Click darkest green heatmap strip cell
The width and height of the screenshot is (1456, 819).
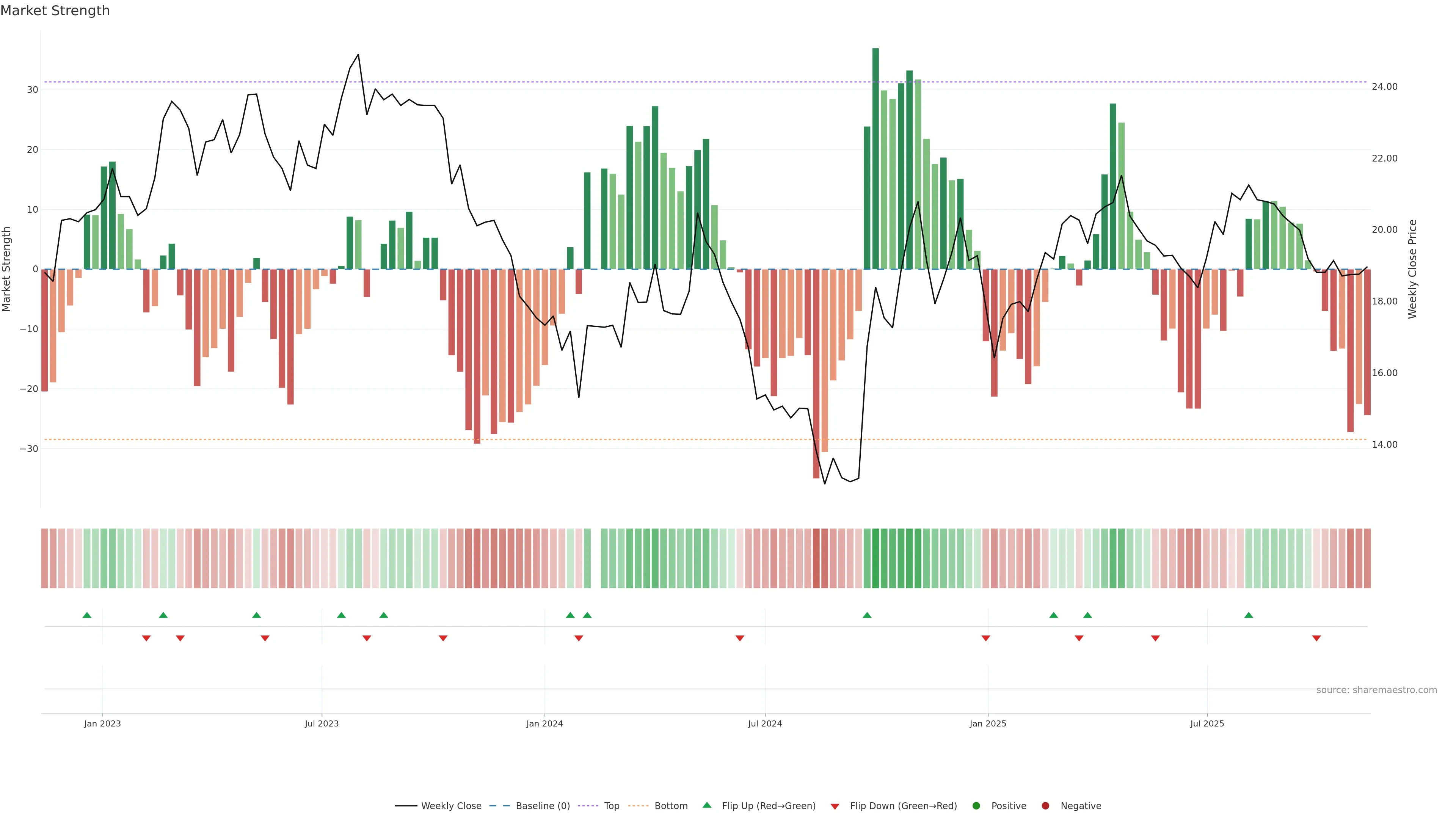point(875,558)
